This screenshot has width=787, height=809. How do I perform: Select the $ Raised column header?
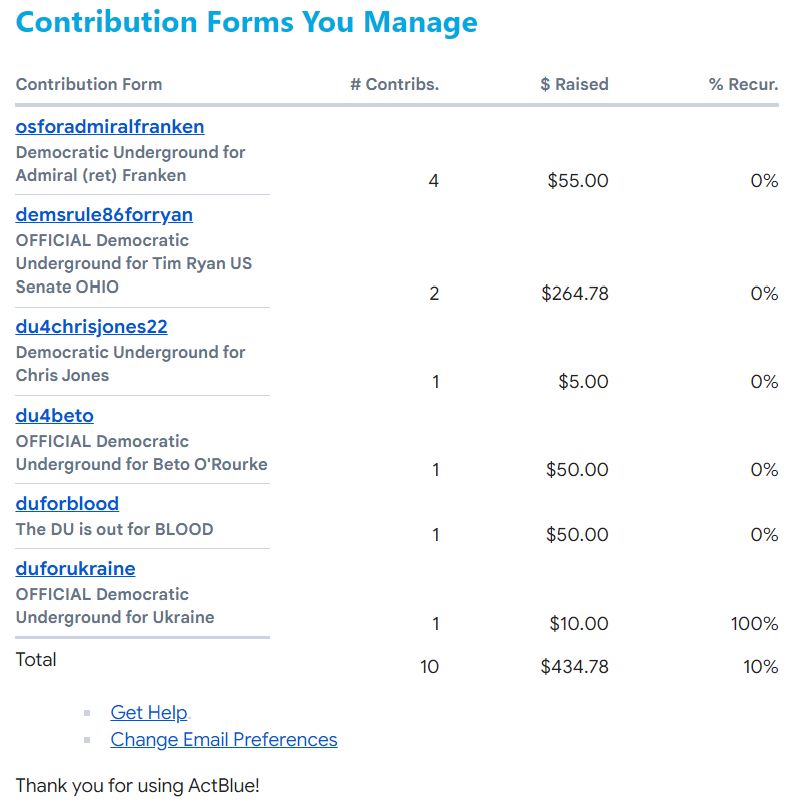(x=574, y=85)
